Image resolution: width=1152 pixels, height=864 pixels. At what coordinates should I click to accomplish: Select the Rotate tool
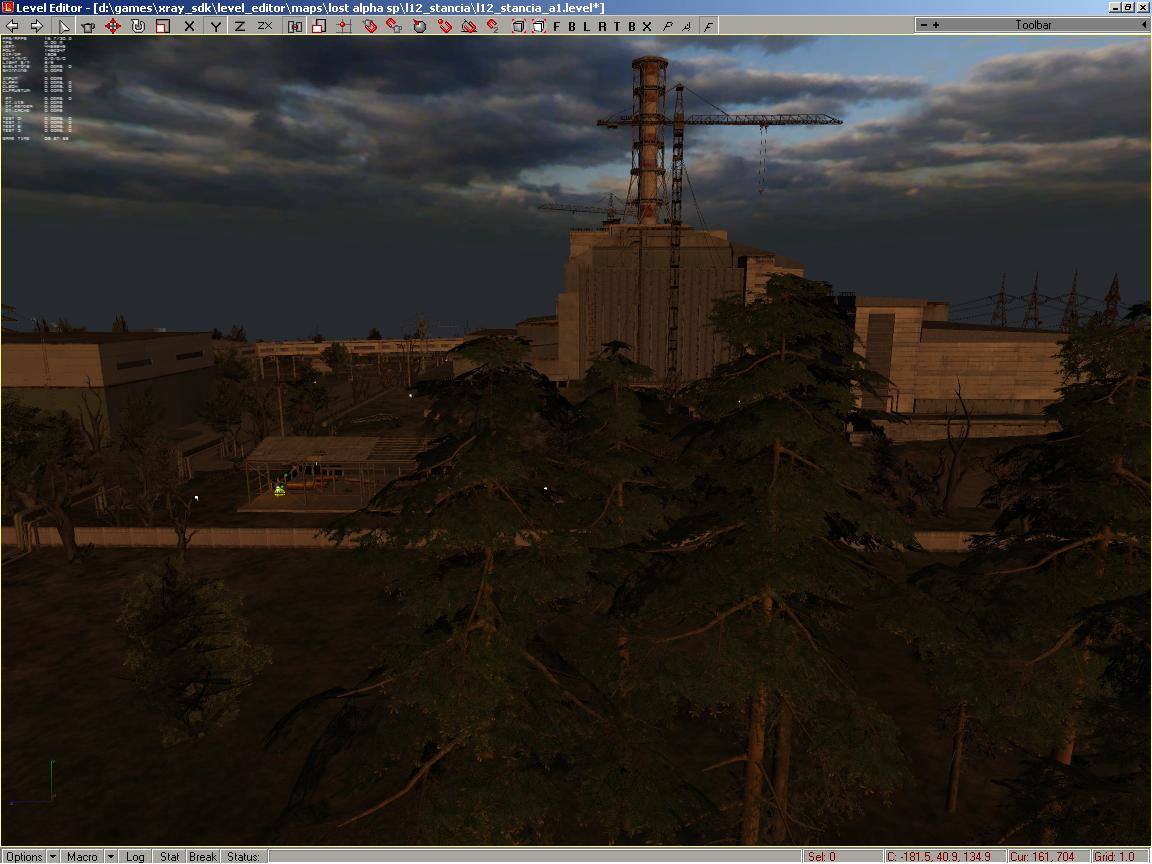click(x=137, y=26)
